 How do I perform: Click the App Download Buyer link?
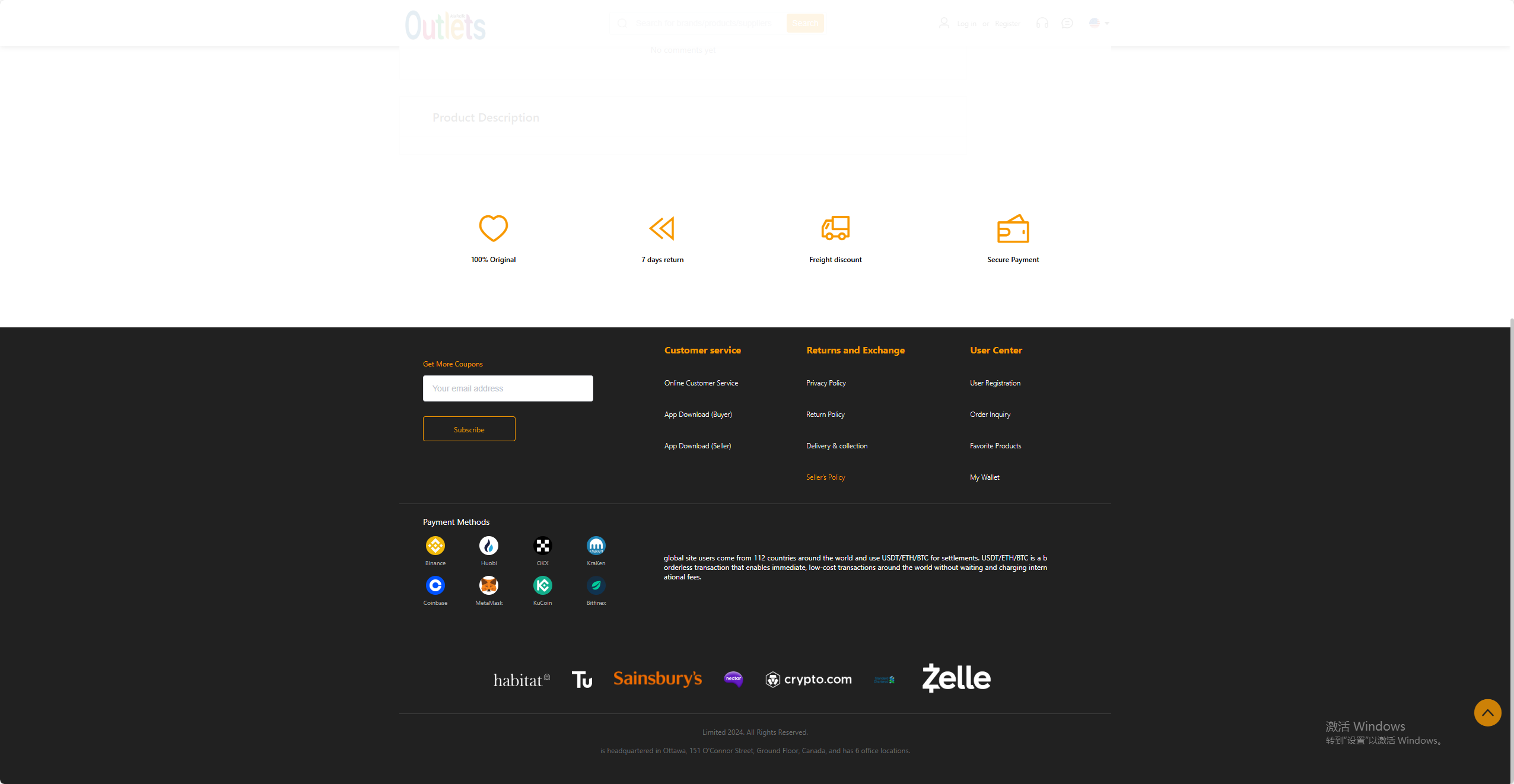click(698, 413)
